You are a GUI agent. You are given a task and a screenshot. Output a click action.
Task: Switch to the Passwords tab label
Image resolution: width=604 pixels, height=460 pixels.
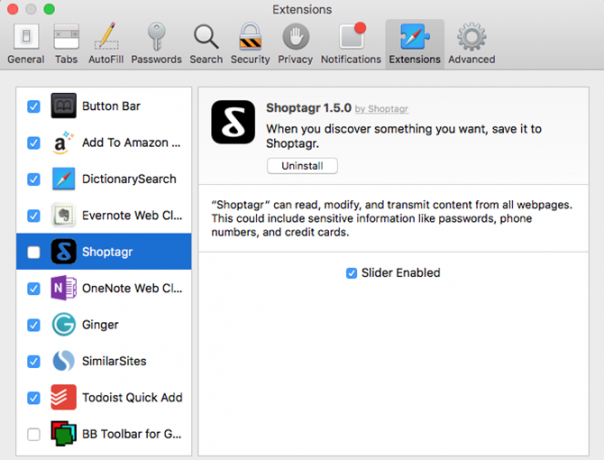coord(156,59)
